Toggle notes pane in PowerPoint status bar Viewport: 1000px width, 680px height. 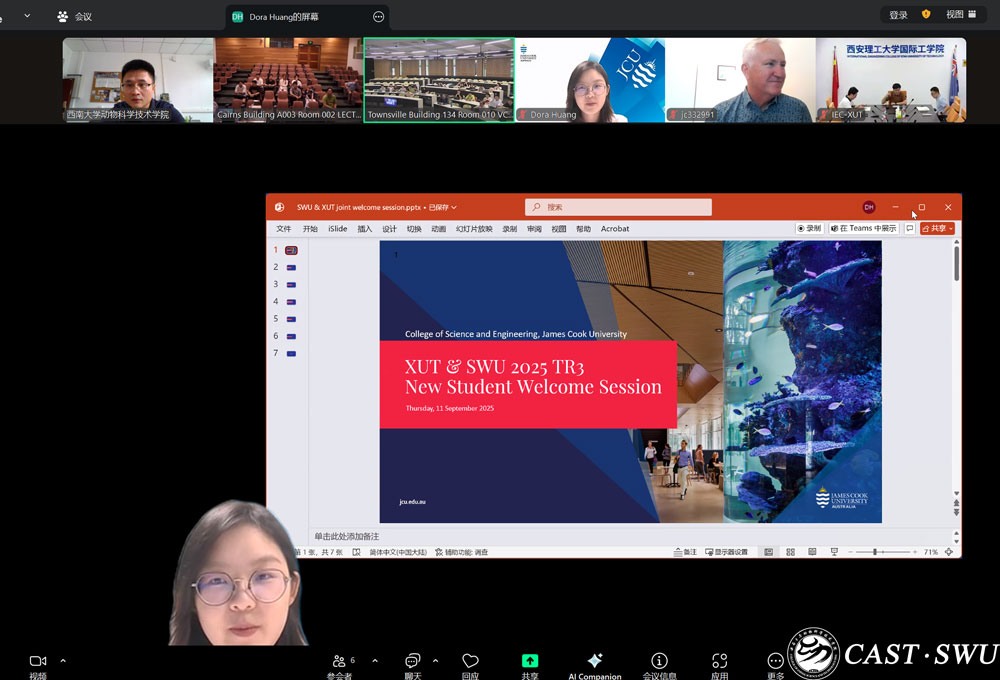click(x=685, y=552)
